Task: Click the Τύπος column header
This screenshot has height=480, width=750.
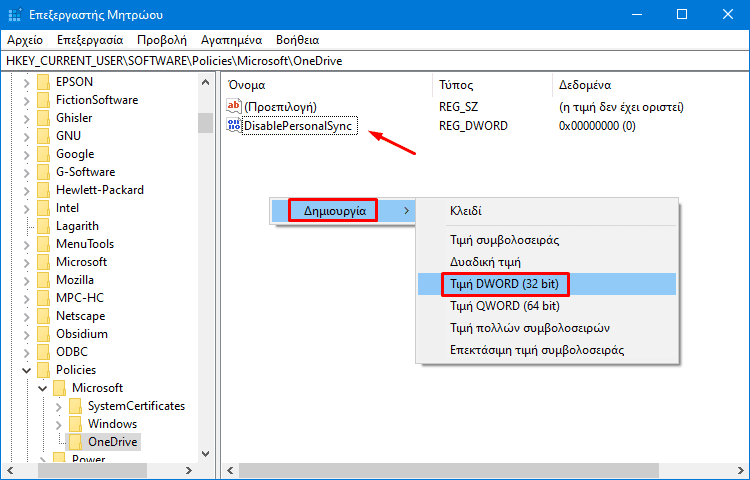Action: coord(492,85)
